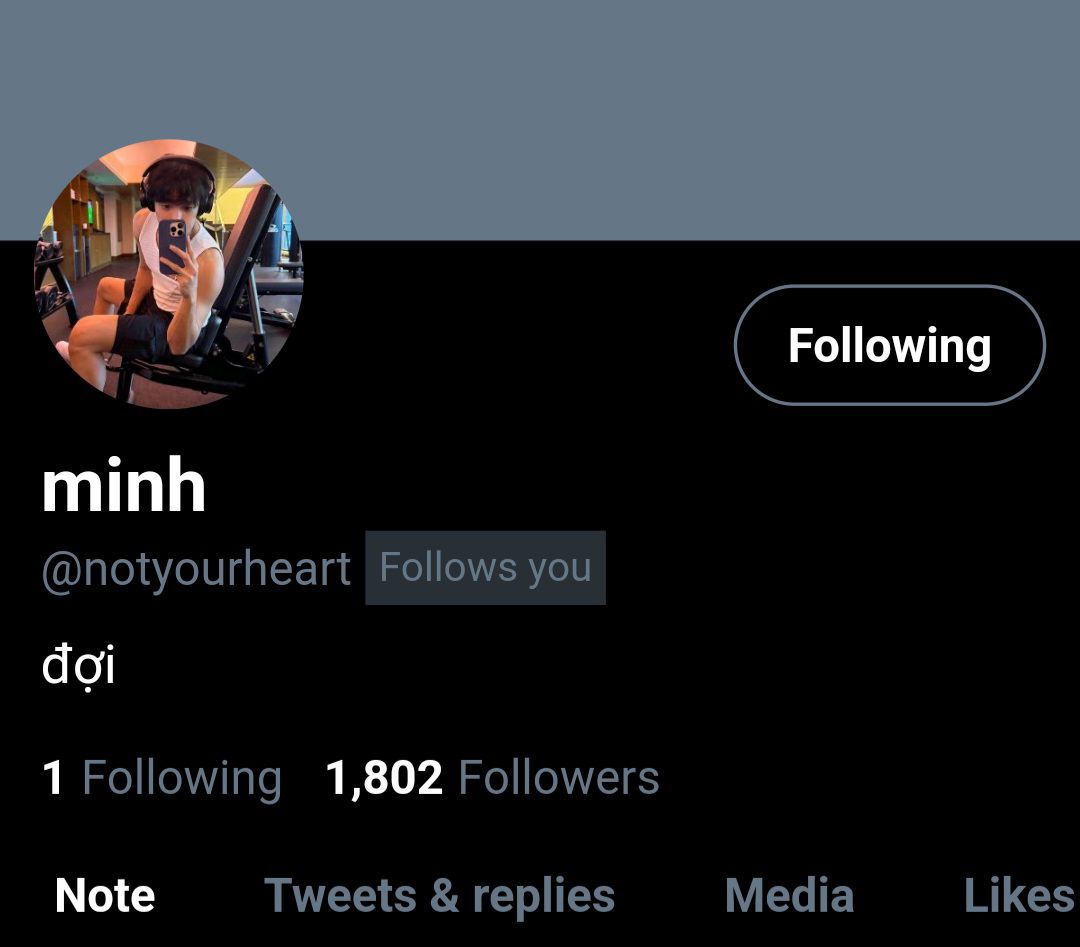Tap the gray Following label in stats
This screenshot has height=947, width=1080.
tap(182, 779)
